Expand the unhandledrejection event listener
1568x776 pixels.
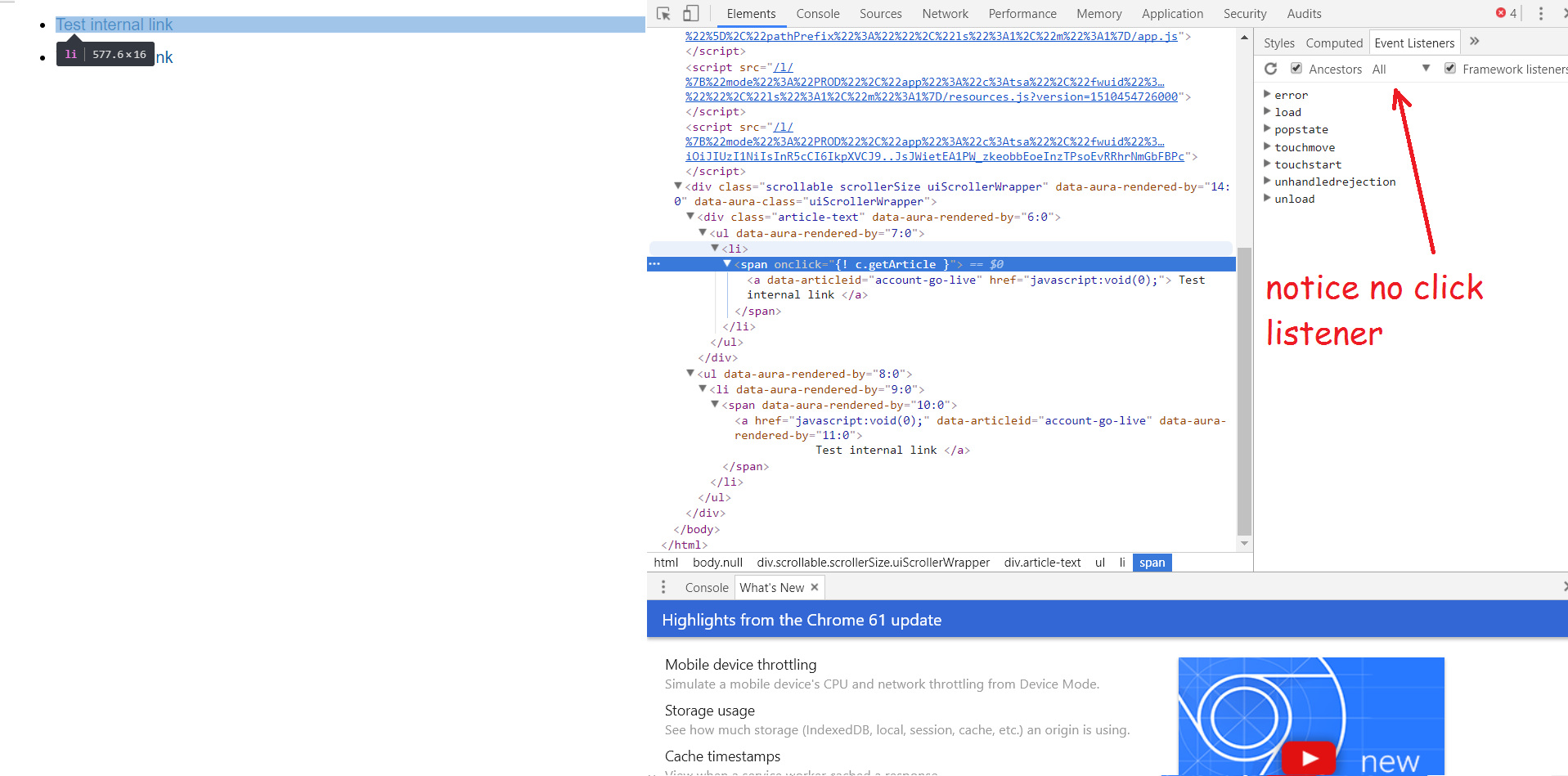(x=1267, y=181)
